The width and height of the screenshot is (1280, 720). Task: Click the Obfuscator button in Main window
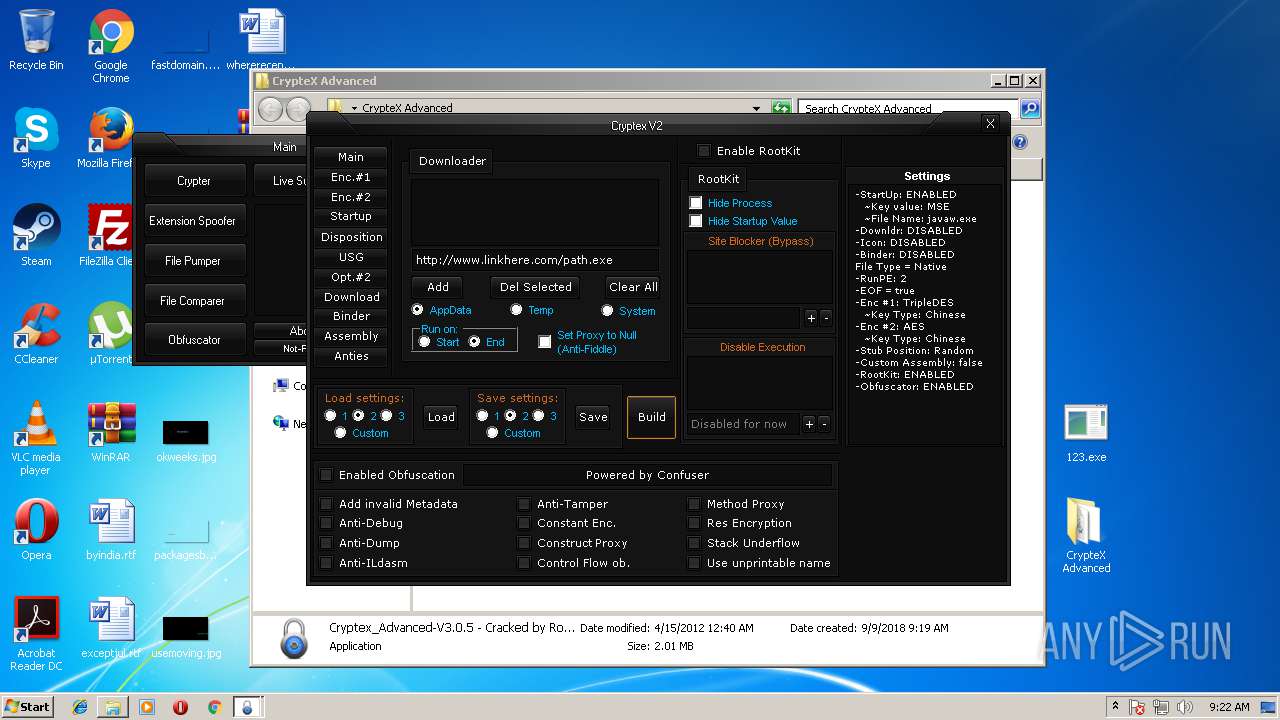tap(194, 340)
